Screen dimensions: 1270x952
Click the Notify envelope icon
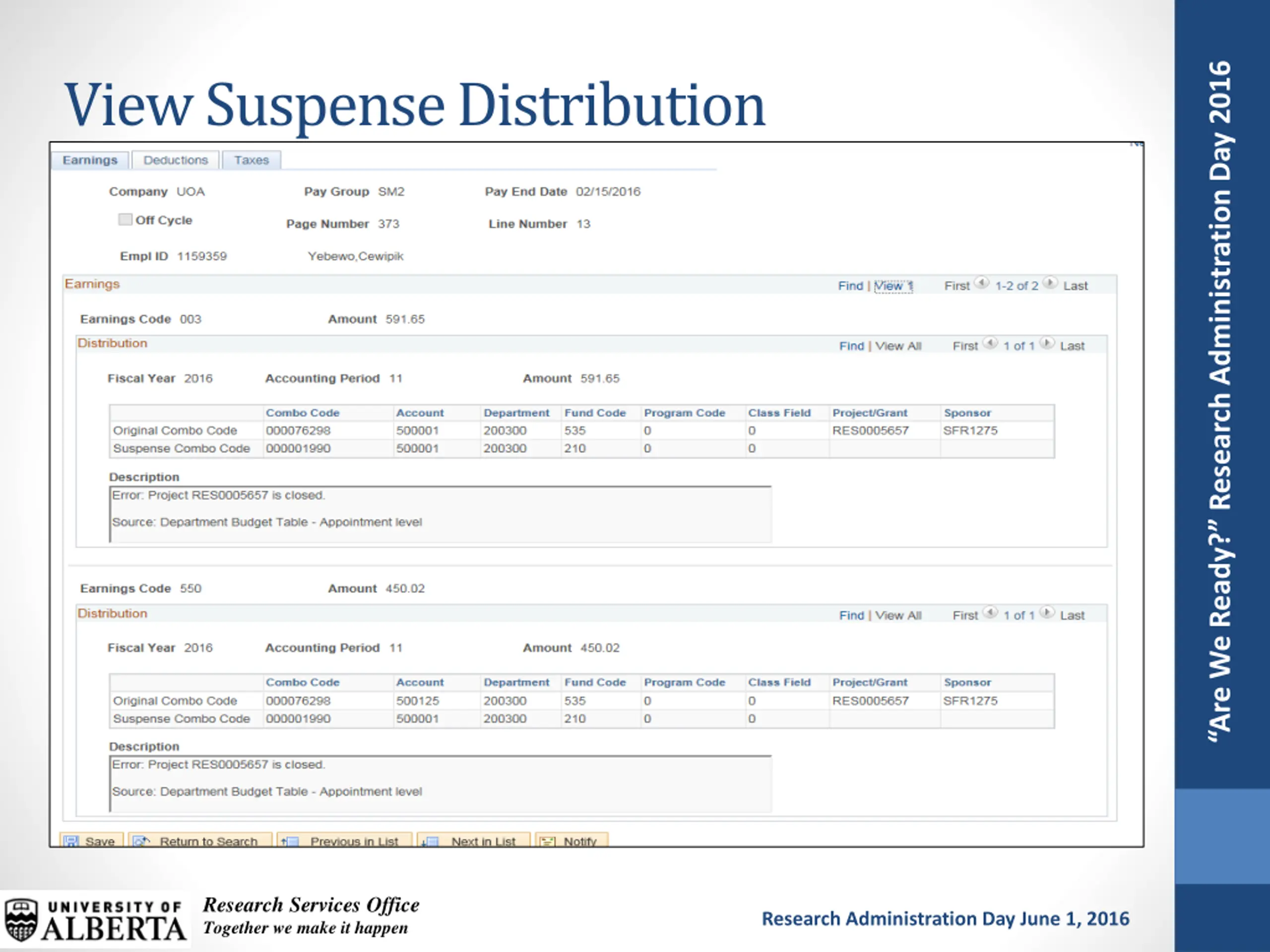[548, 841]
